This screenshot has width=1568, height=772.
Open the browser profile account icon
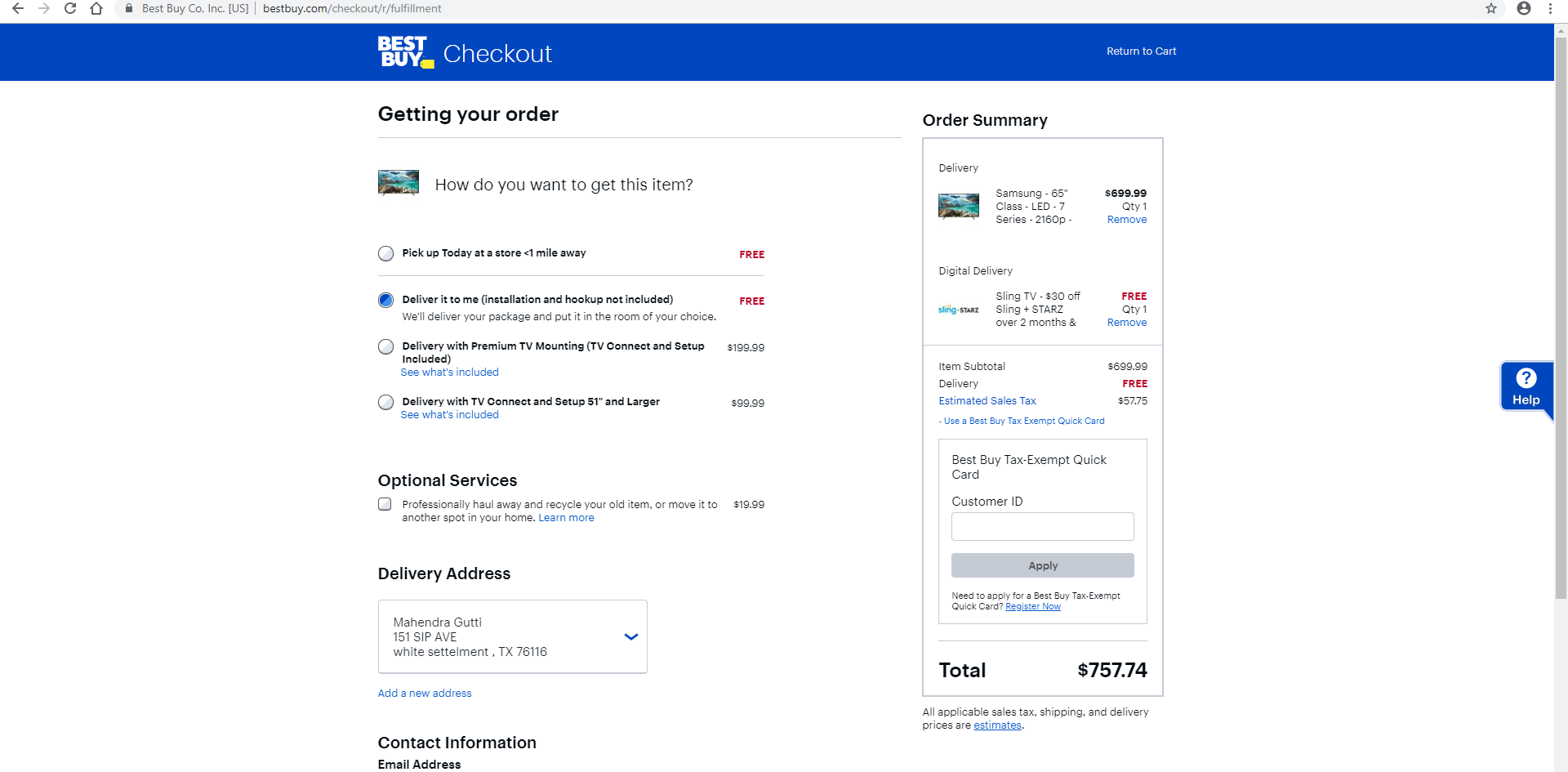[1524, 8]
